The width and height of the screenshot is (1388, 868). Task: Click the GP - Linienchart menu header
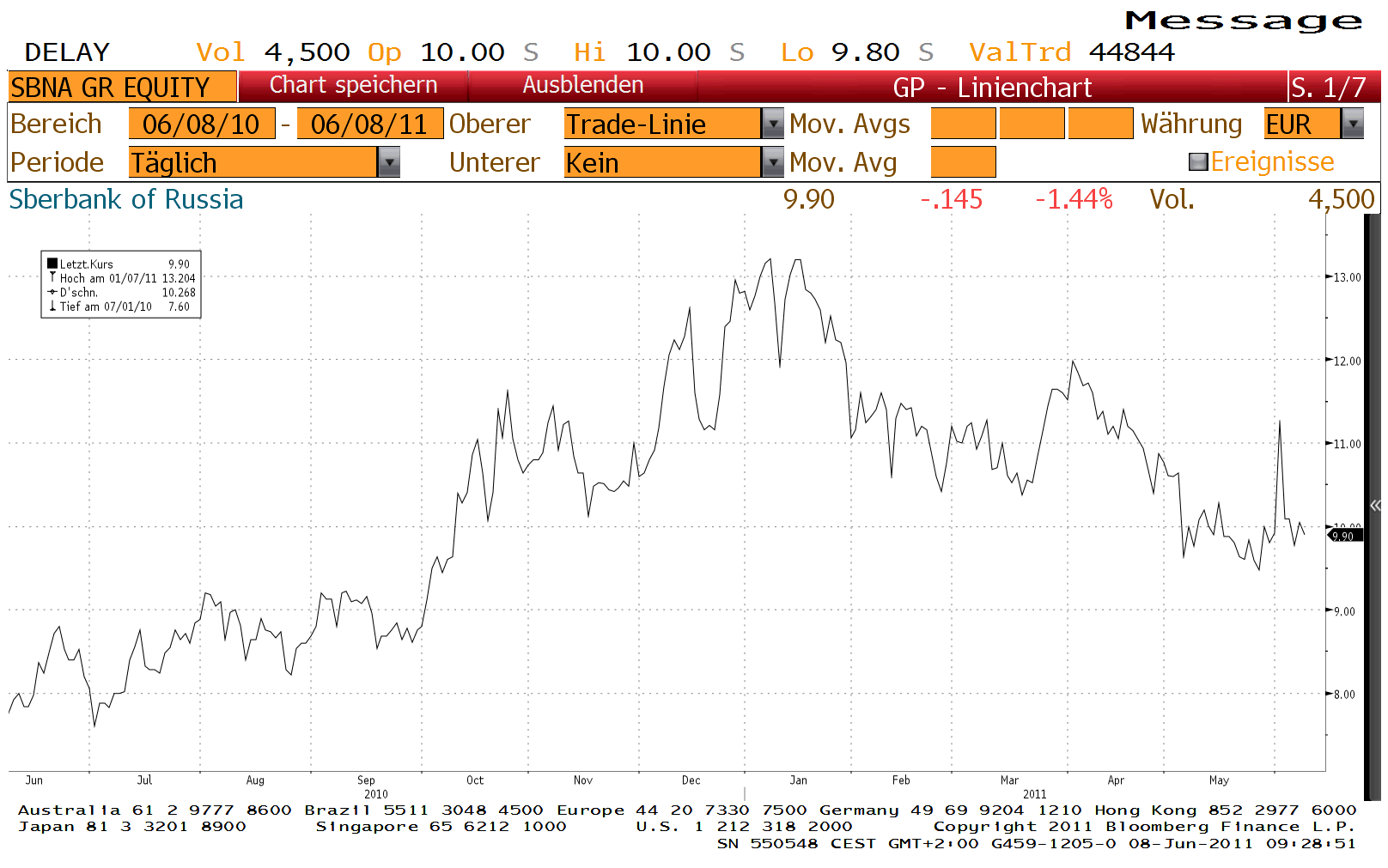[993, 86]
